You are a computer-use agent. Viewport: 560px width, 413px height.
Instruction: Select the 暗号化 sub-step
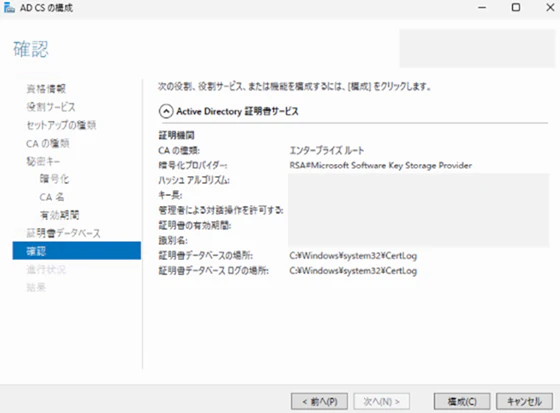pyautogui.click(x=54, y=179)
